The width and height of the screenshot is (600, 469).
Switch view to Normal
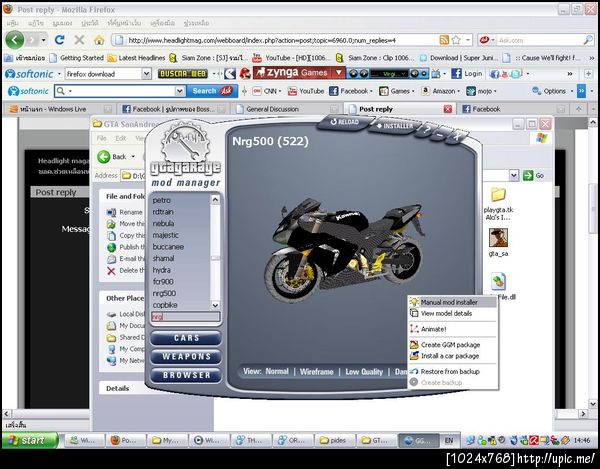pos(277,371)
